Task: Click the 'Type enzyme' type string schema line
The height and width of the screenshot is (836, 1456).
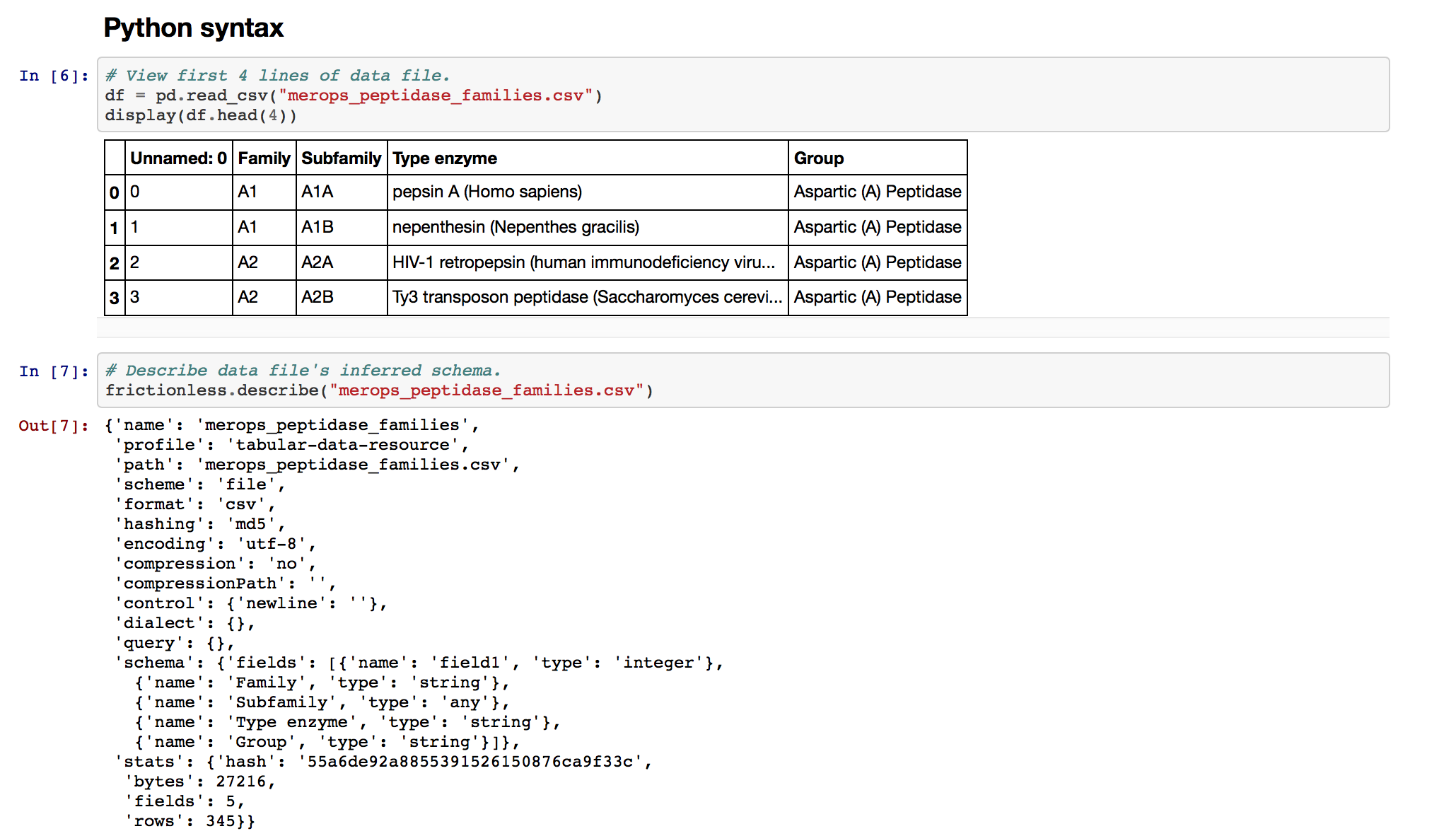Action: point(348,722)
